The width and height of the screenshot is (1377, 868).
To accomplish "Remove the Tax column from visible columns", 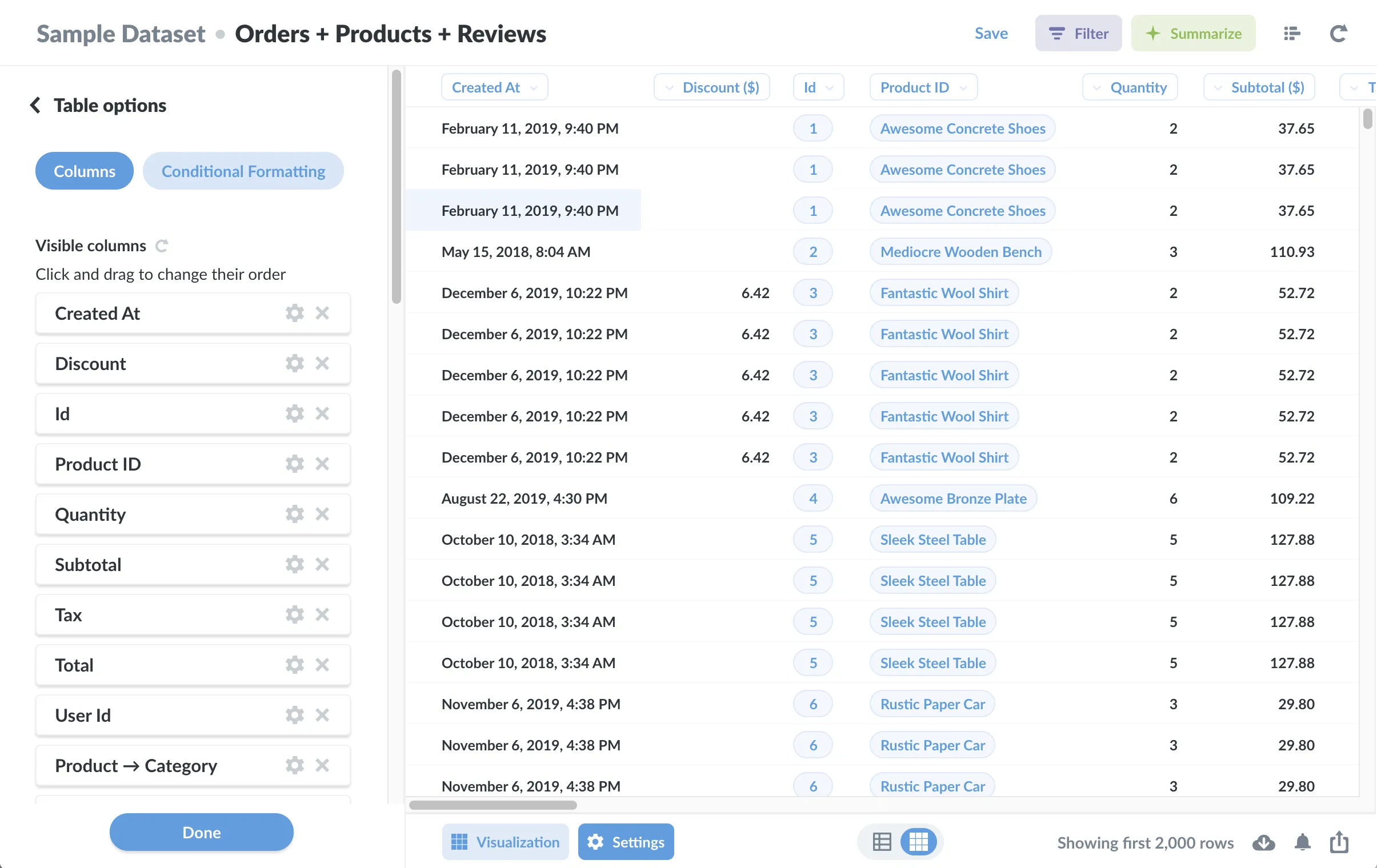I will [322, 614].
